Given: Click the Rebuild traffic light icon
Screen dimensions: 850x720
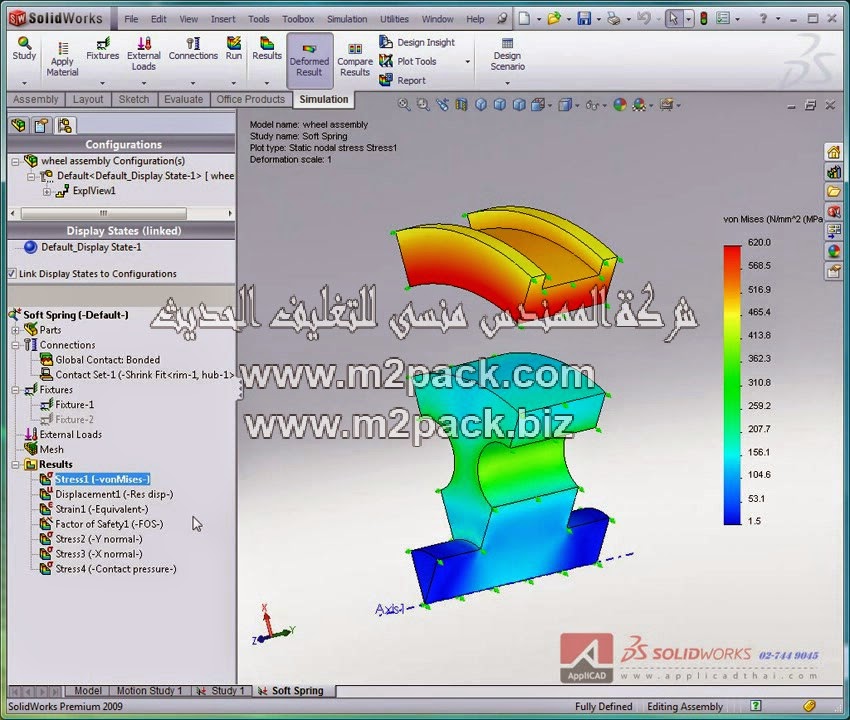Looking at the screenshot, I should pyautogui.click(x=704, y=19).
